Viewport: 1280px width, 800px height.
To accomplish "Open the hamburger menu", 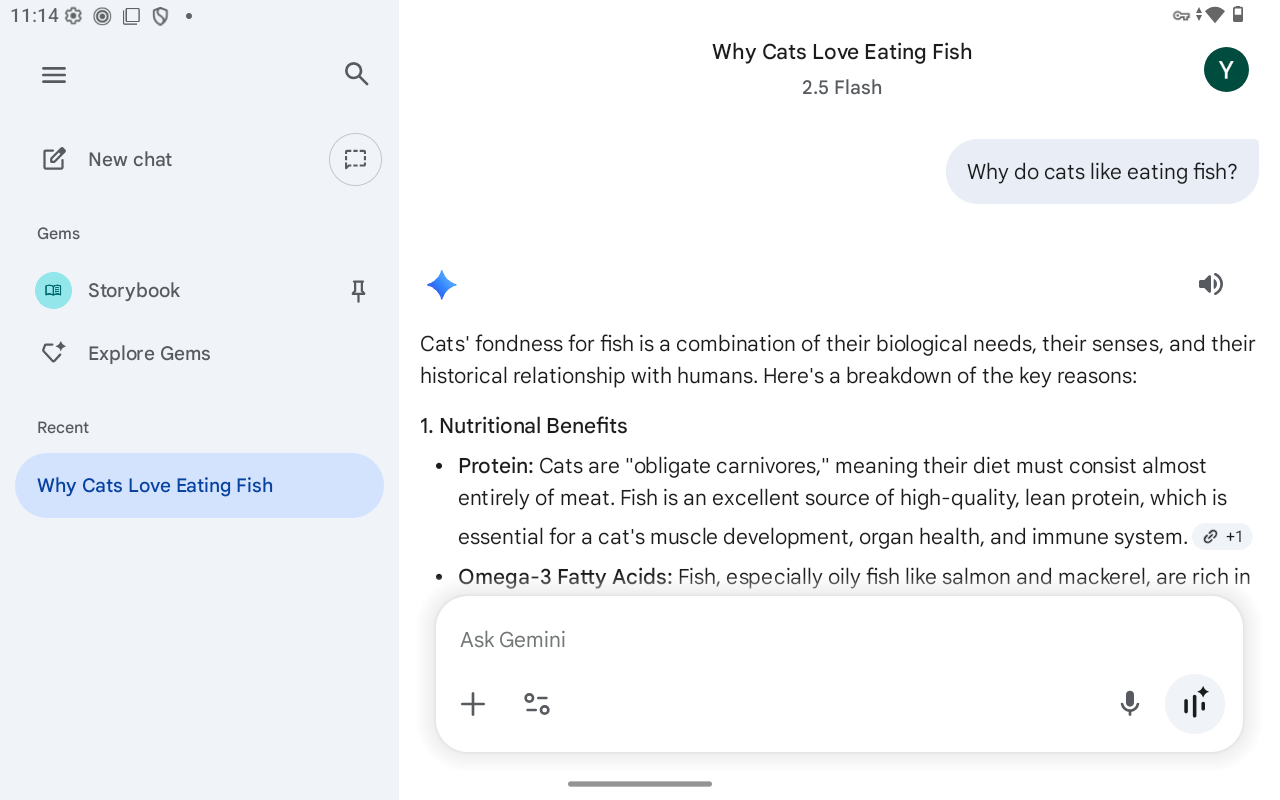I will click(54, 75).
